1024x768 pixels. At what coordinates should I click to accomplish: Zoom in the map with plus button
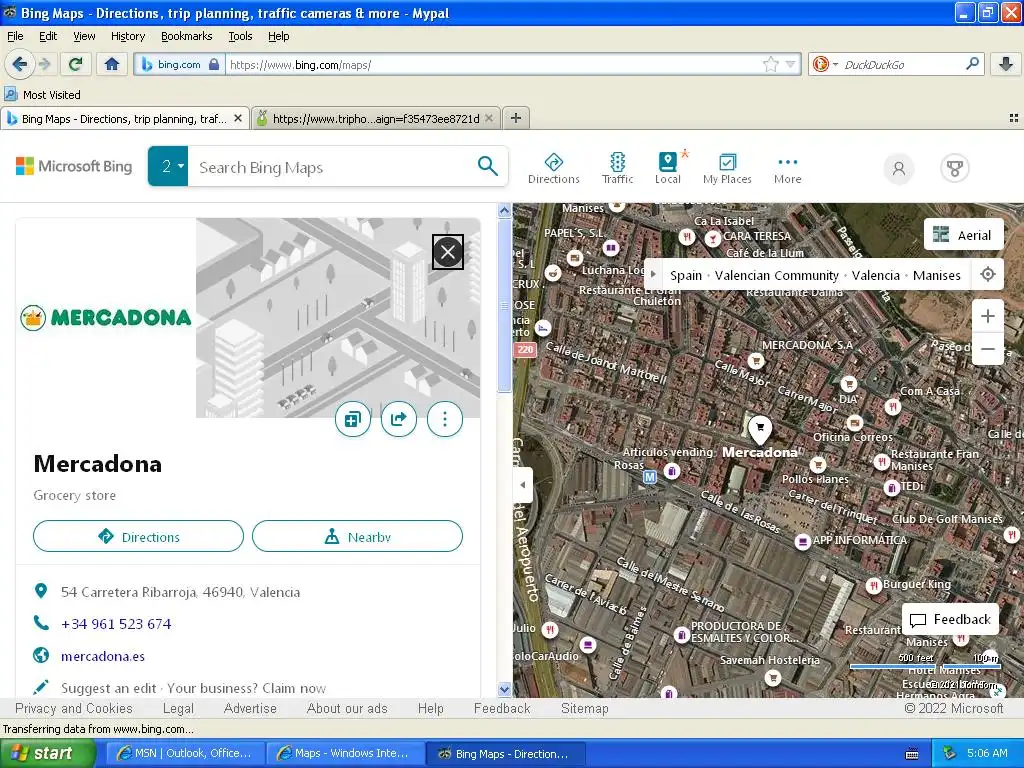(987, 316)
